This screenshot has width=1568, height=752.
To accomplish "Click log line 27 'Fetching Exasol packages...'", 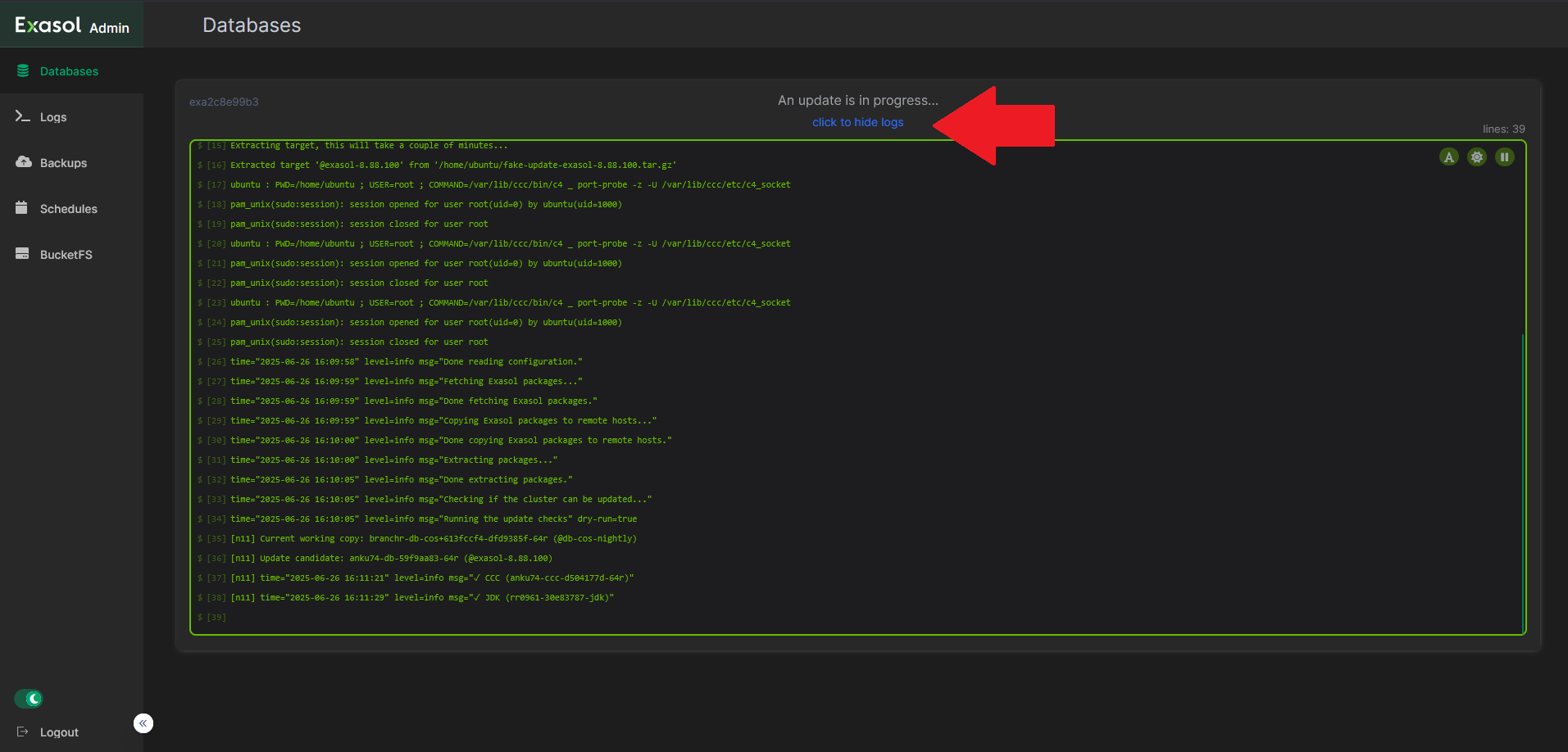I will 390,382.
